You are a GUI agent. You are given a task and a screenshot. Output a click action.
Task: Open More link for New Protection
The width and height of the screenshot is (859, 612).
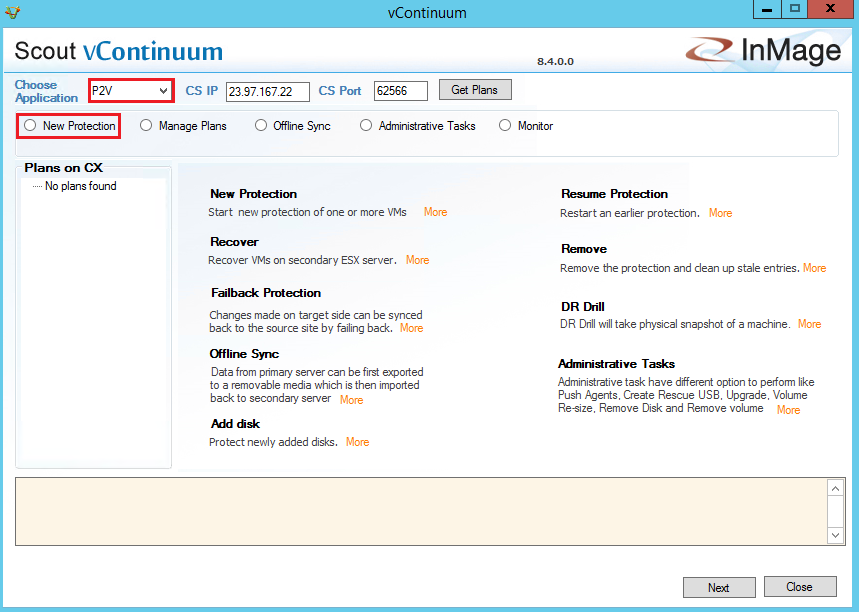(435, 212)
